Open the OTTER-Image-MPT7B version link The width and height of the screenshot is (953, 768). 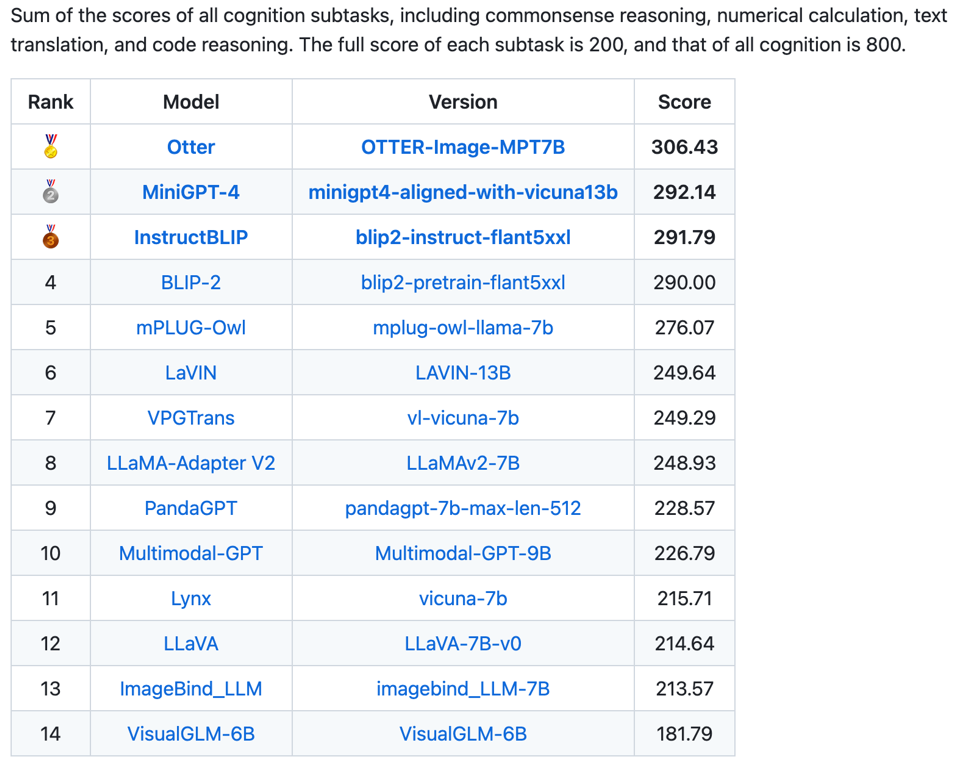click(463, 147)
